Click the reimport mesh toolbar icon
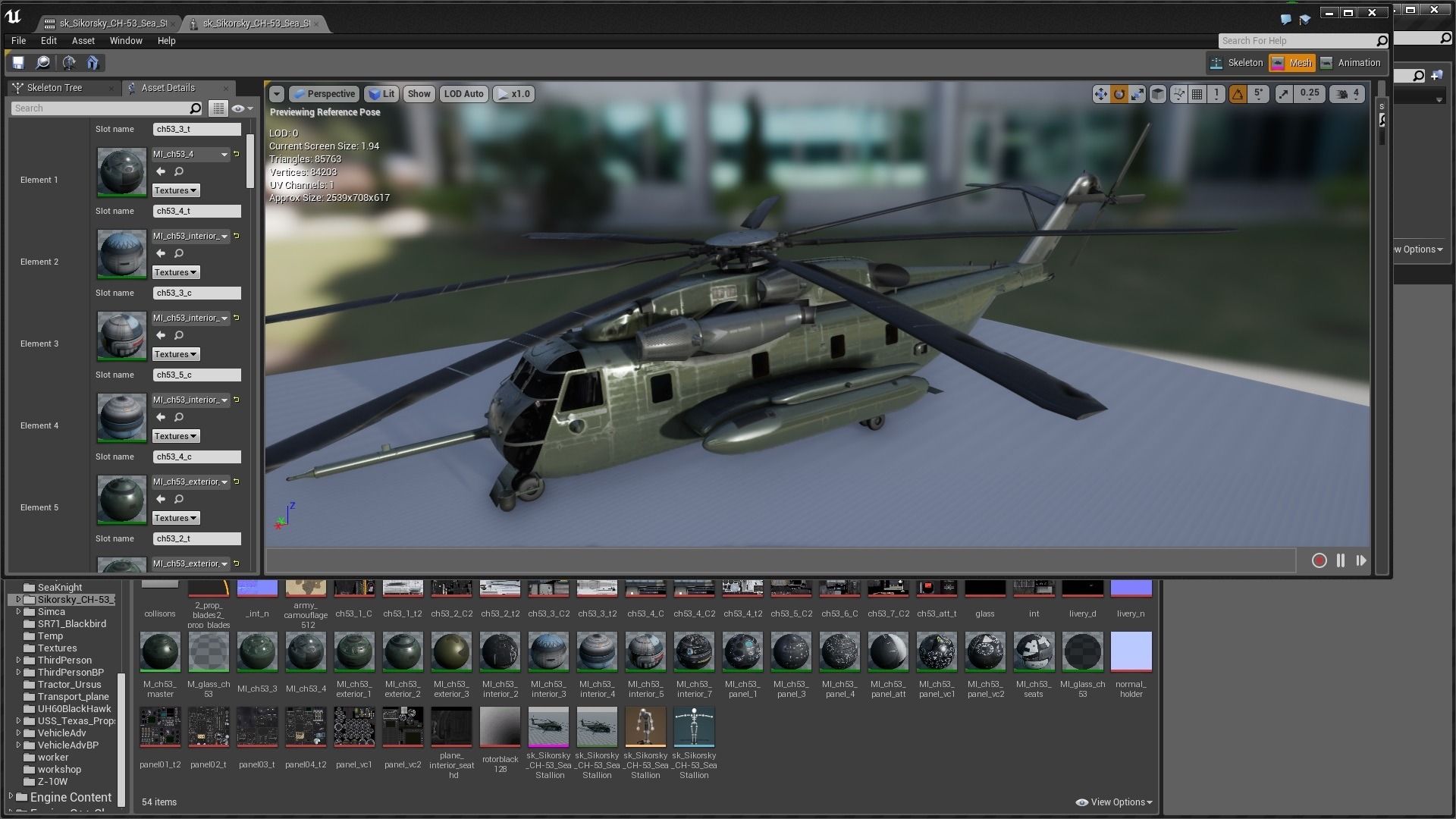This screenshot has width=1456, height=819. (69, 63)
